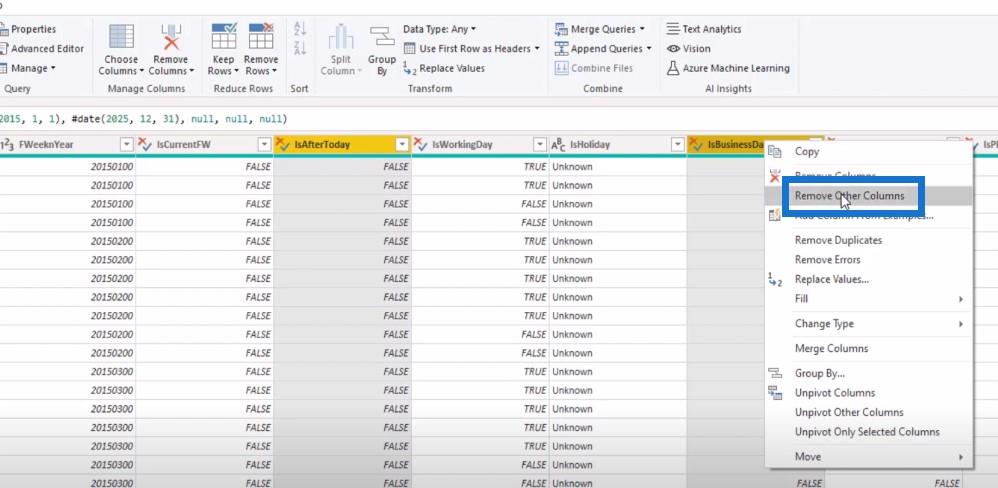Expand the Fill submenu

868,298
